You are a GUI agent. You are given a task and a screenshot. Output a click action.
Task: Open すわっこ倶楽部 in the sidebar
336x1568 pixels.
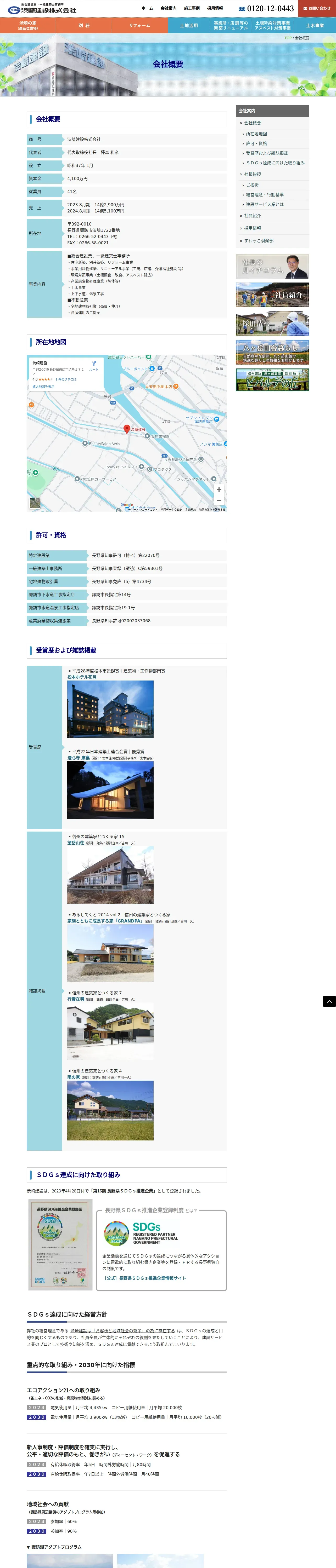pyautogui.click(x=259, y=241)
